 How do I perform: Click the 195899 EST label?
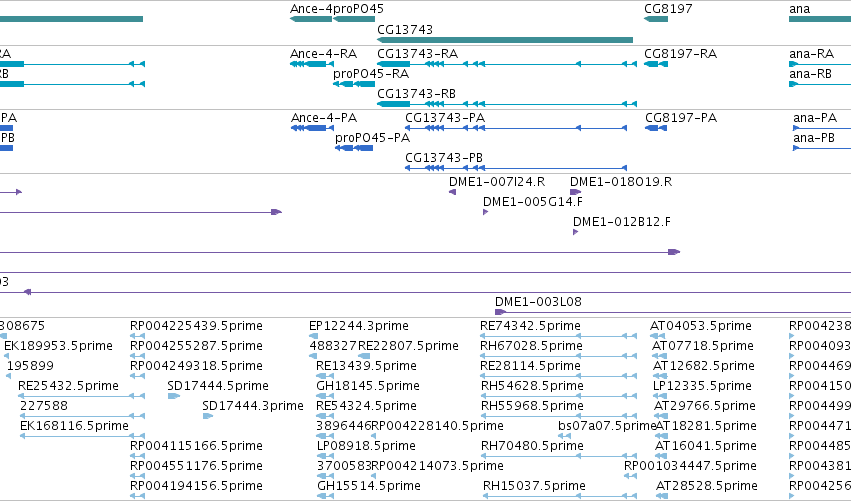30,366
